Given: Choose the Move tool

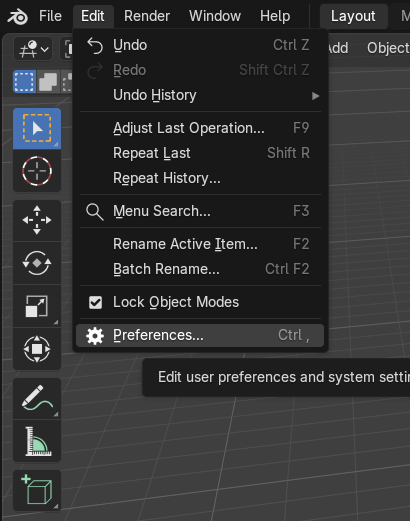Looking at the screenshot, I should [x=37, y=220].
